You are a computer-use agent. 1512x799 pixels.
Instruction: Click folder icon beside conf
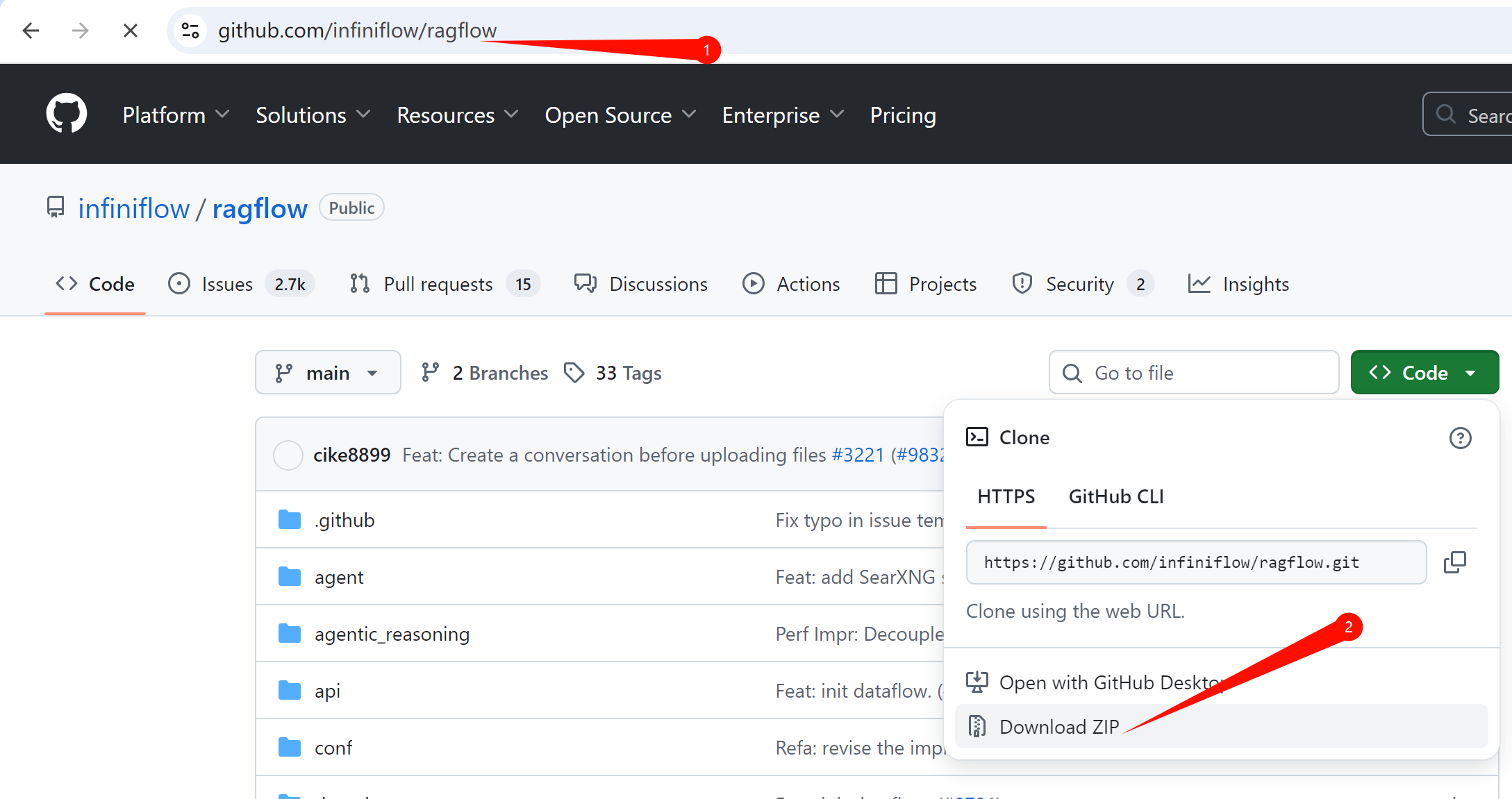tap(290, 747)
